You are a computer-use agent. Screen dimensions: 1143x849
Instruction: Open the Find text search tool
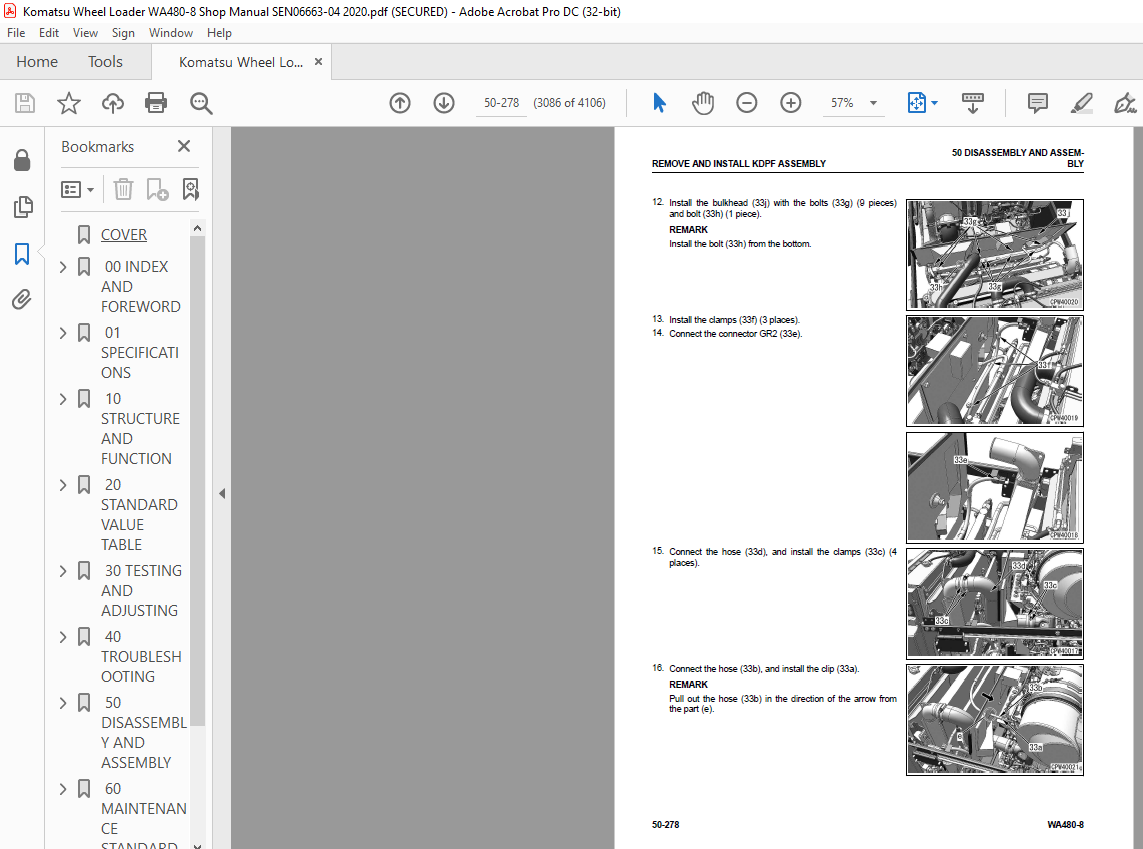coord(201,103)
